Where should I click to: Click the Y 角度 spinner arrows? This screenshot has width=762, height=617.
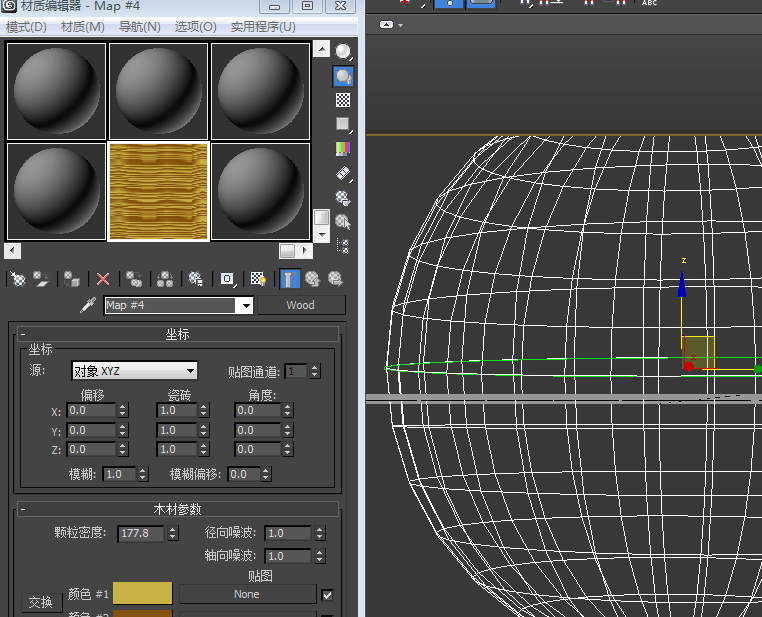click(288, 430)
